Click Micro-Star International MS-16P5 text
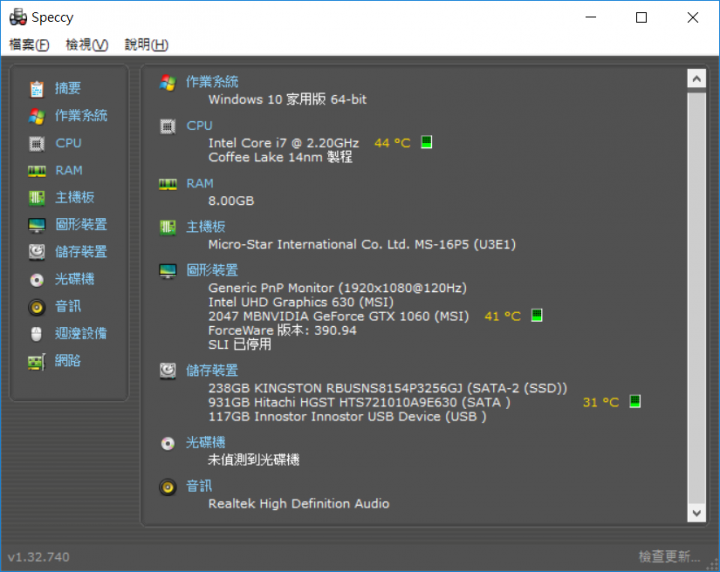Screen dimensions: 720x572 click(362, 244)
